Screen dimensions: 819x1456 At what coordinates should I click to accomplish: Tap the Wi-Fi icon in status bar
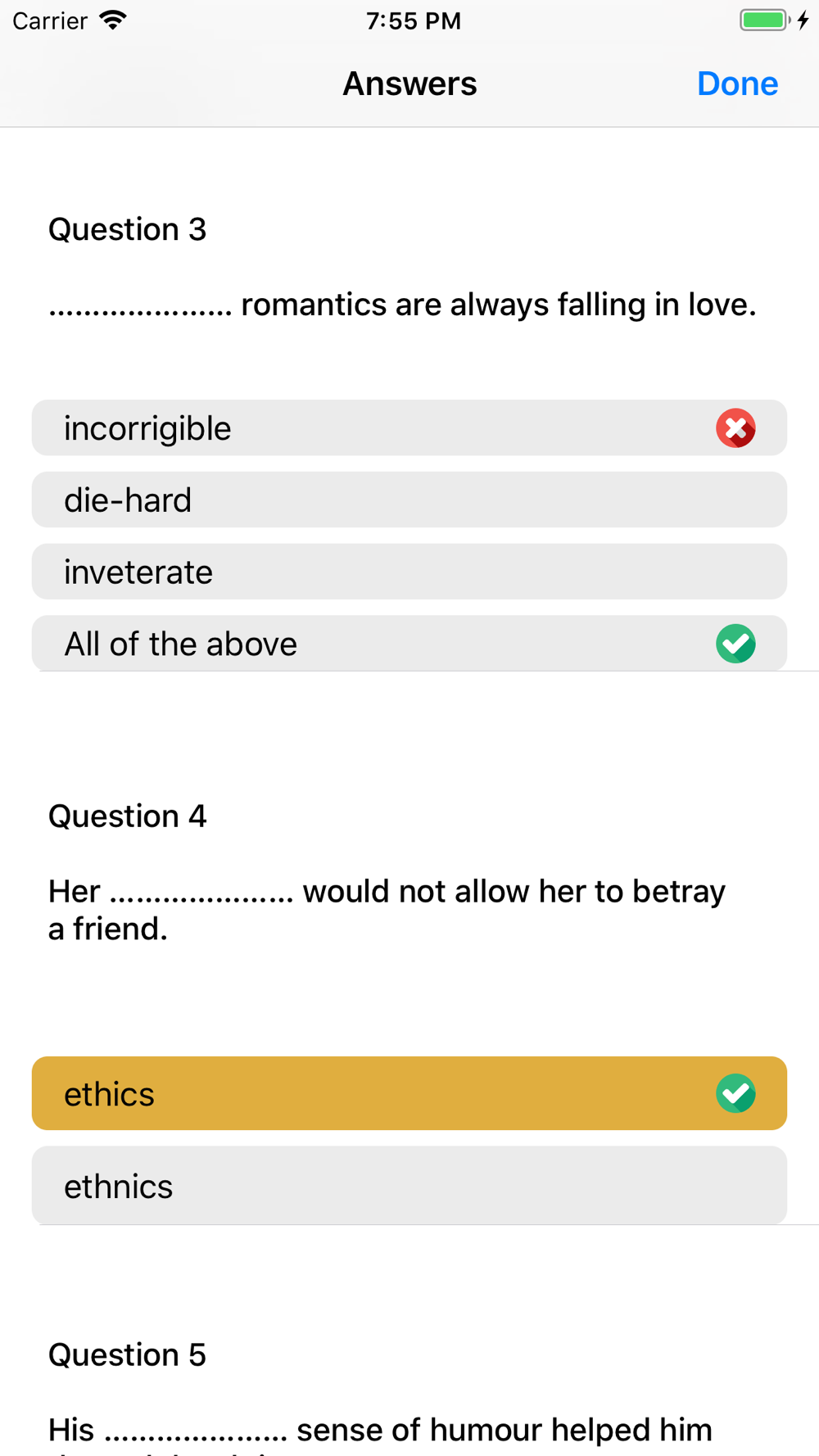pyautogui.click(x=113, y=20)
